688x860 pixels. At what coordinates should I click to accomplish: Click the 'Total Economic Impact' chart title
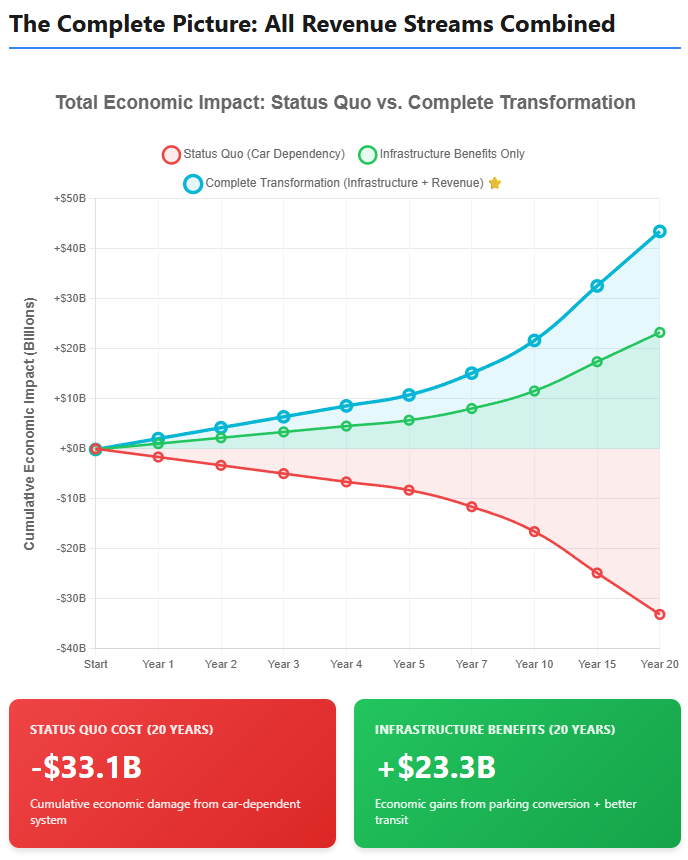tap(345, 102)
